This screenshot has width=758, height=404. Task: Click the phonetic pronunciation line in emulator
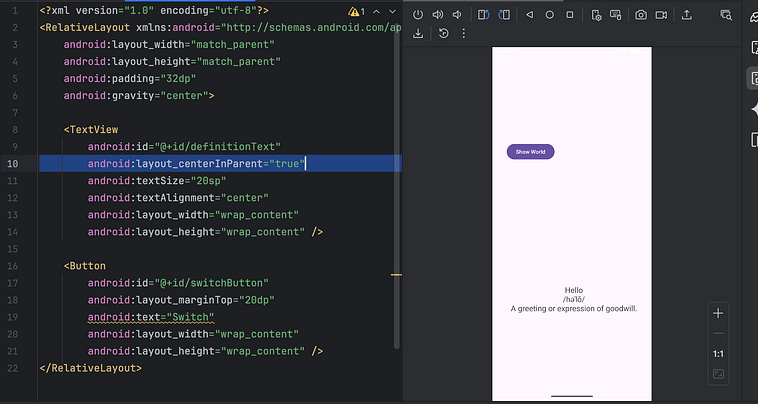point(574,300)
